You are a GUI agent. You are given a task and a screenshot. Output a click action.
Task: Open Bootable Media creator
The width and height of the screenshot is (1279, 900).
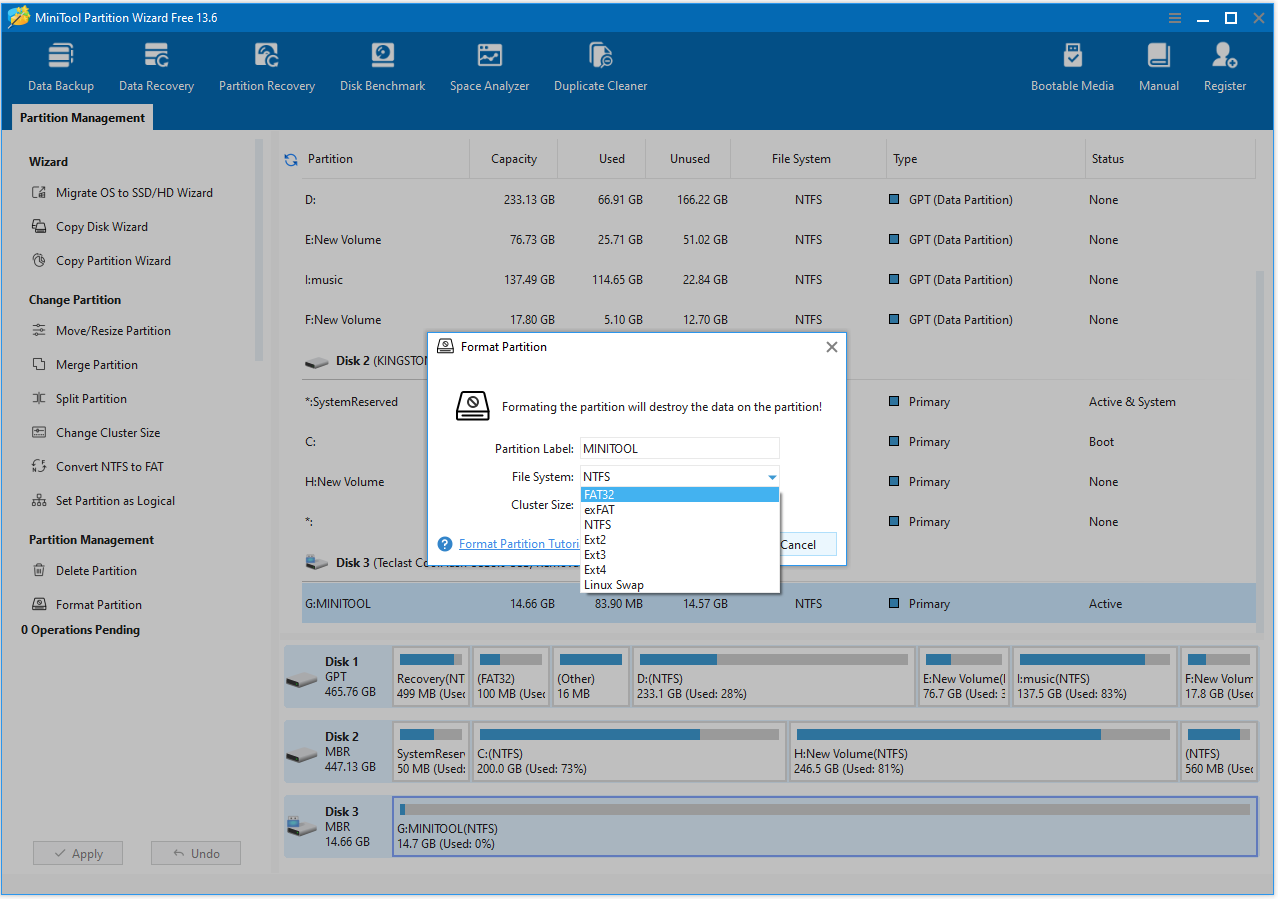click(x=1072, y=65)
